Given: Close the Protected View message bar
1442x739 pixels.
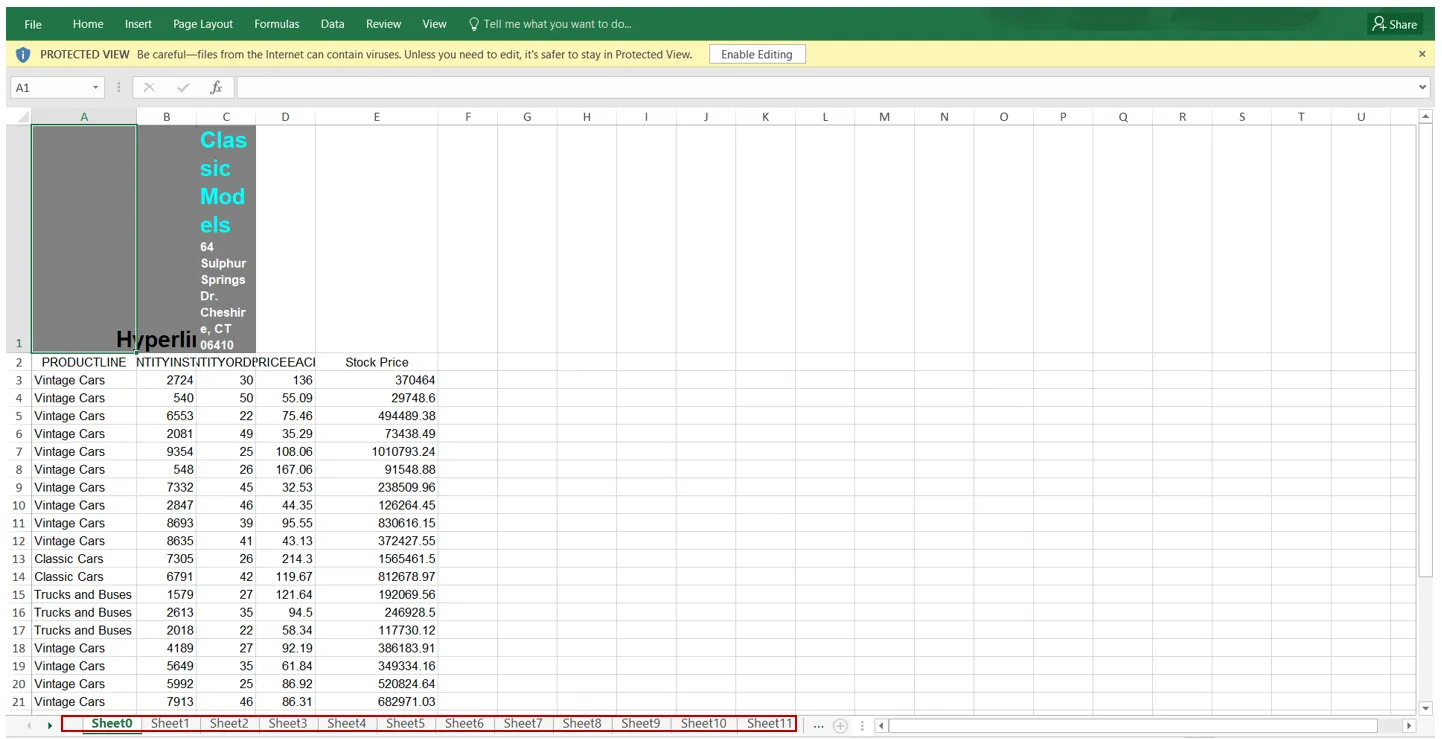Looking at the screenshot, I should point(1422,54).
